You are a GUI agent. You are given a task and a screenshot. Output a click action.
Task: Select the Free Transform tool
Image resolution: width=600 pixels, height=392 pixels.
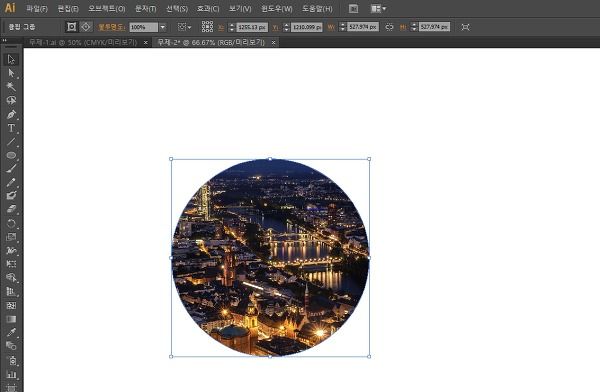pyautogui.click(x=11, y=264)
